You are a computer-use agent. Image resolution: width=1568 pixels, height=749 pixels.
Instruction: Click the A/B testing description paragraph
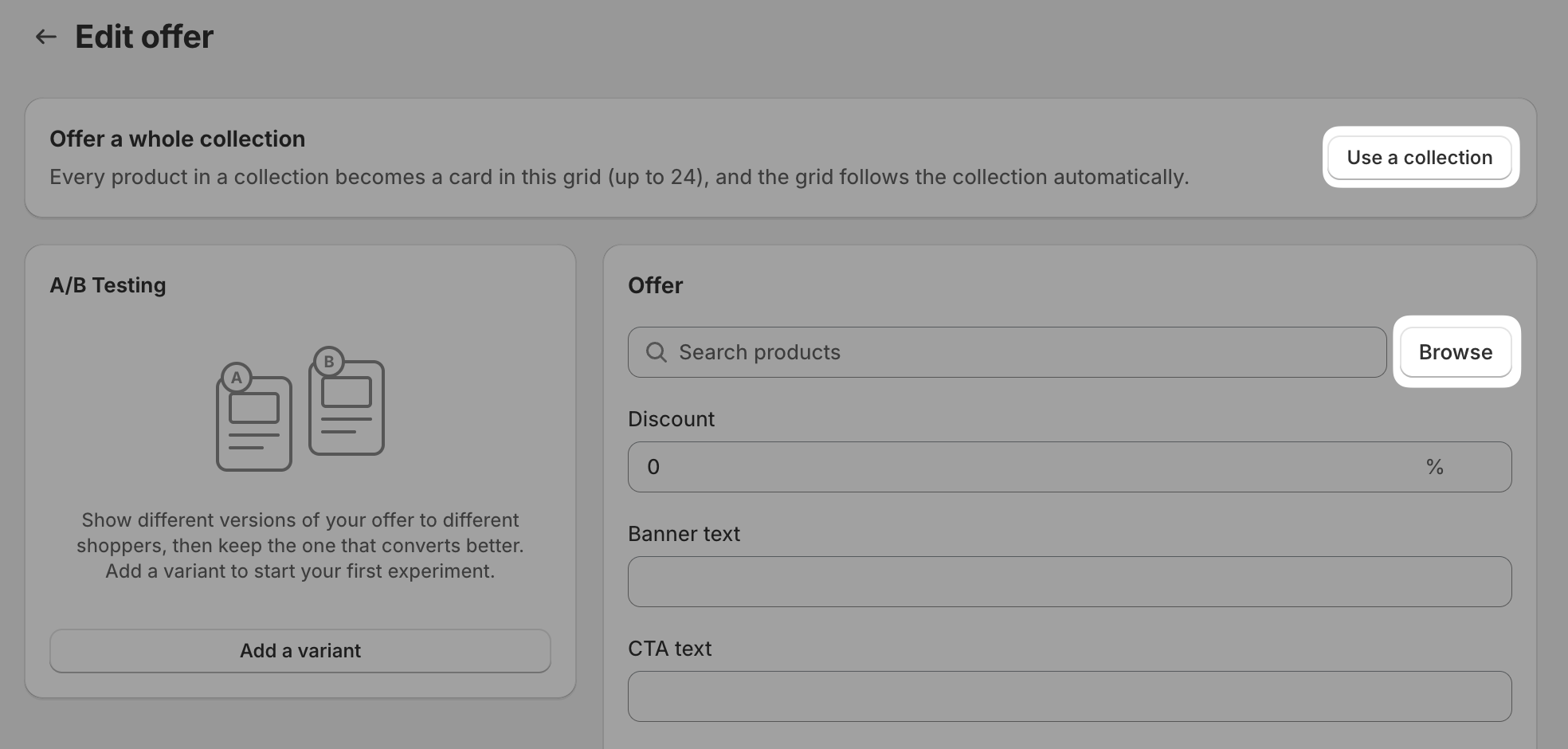(x=300, y=546)
